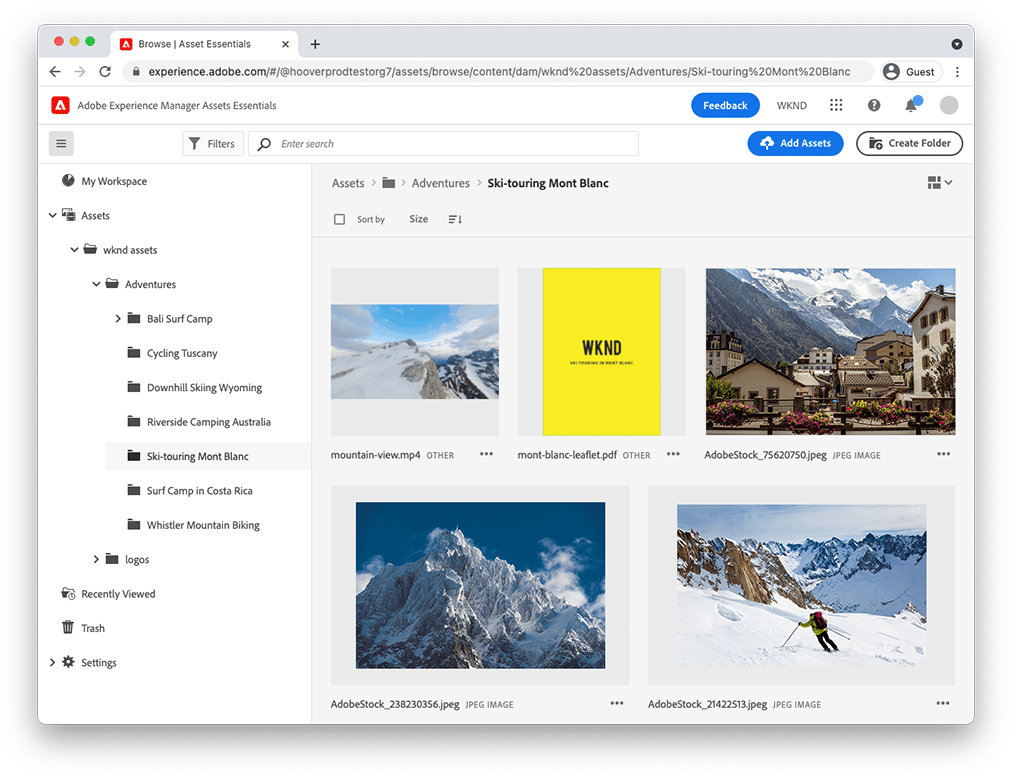Image resolution: width=1024 pixels, height=770 pixels.
Task: Open Help via the question mark icon
Action: [873, 105]
